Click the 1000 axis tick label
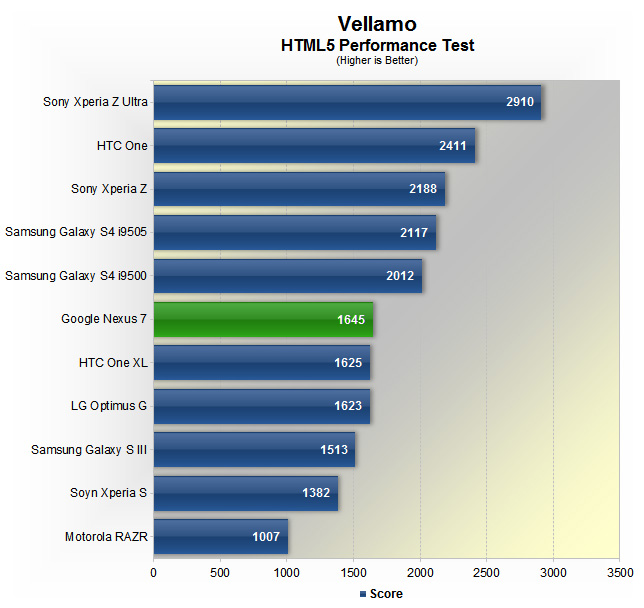Screen dimensions: 644x608 (287, 573)
